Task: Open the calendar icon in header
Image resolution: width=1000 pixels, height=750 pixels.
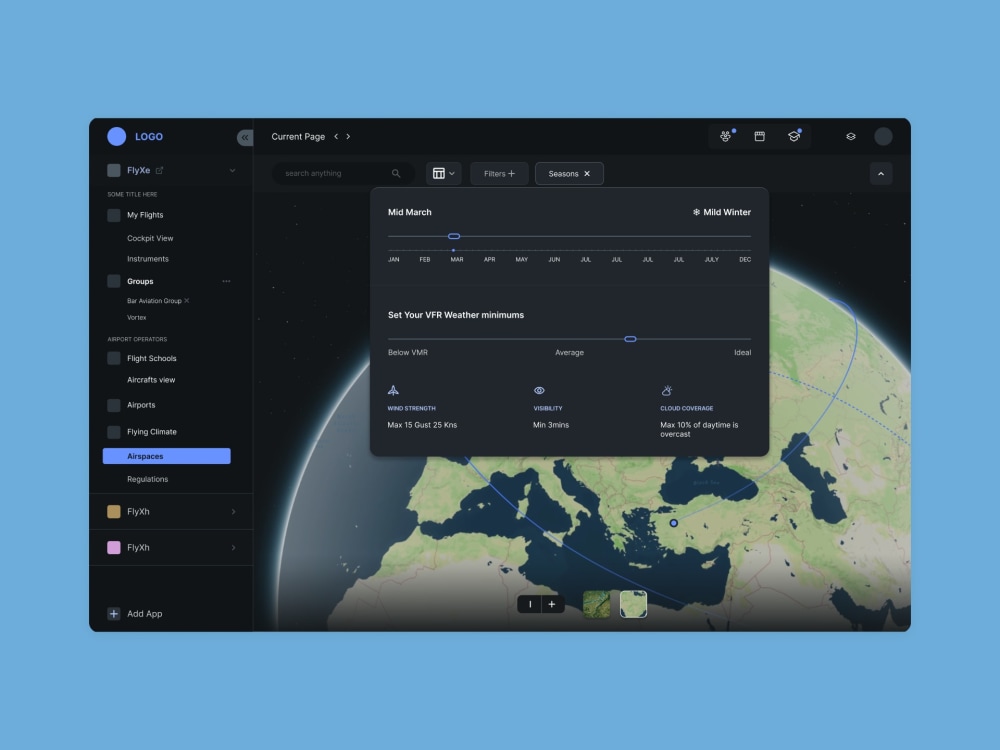Action: pyautogui.click(x=760, y=136)
